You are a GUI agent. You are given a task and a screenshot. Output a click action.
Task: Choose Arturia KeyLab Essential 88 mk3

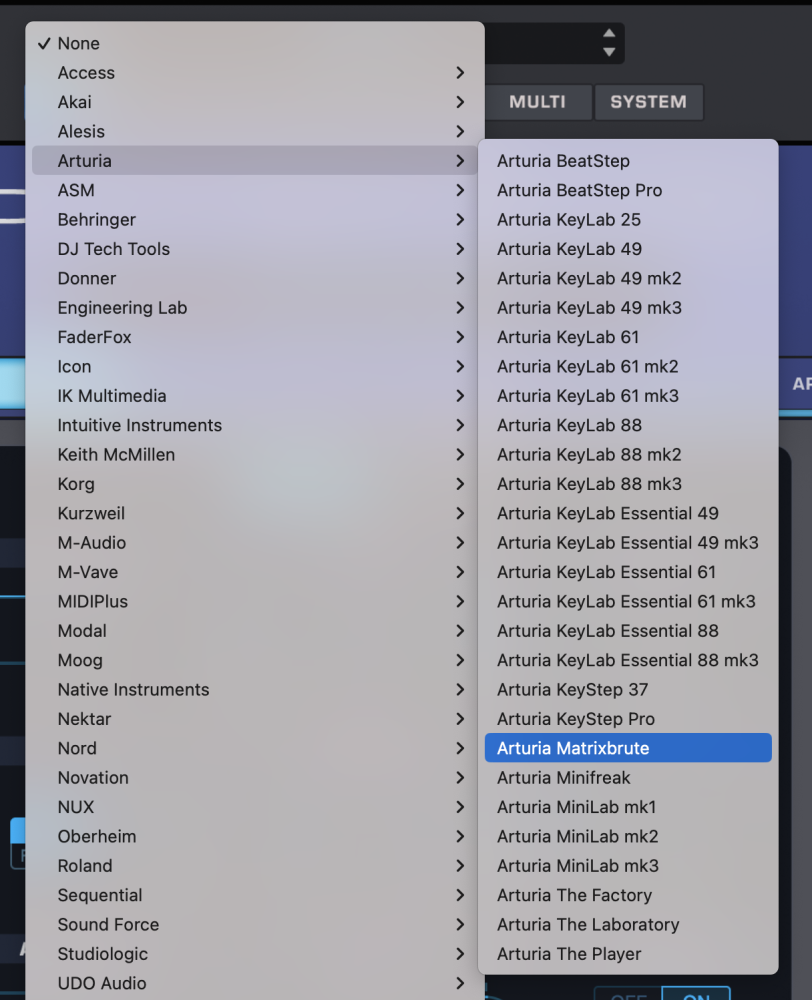pos(628,660)
